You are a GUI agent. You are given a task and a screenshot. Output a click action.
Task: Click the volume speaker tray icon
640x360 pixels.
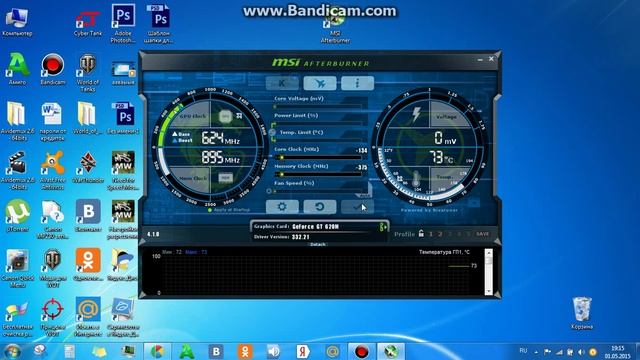tap(581, 352)
